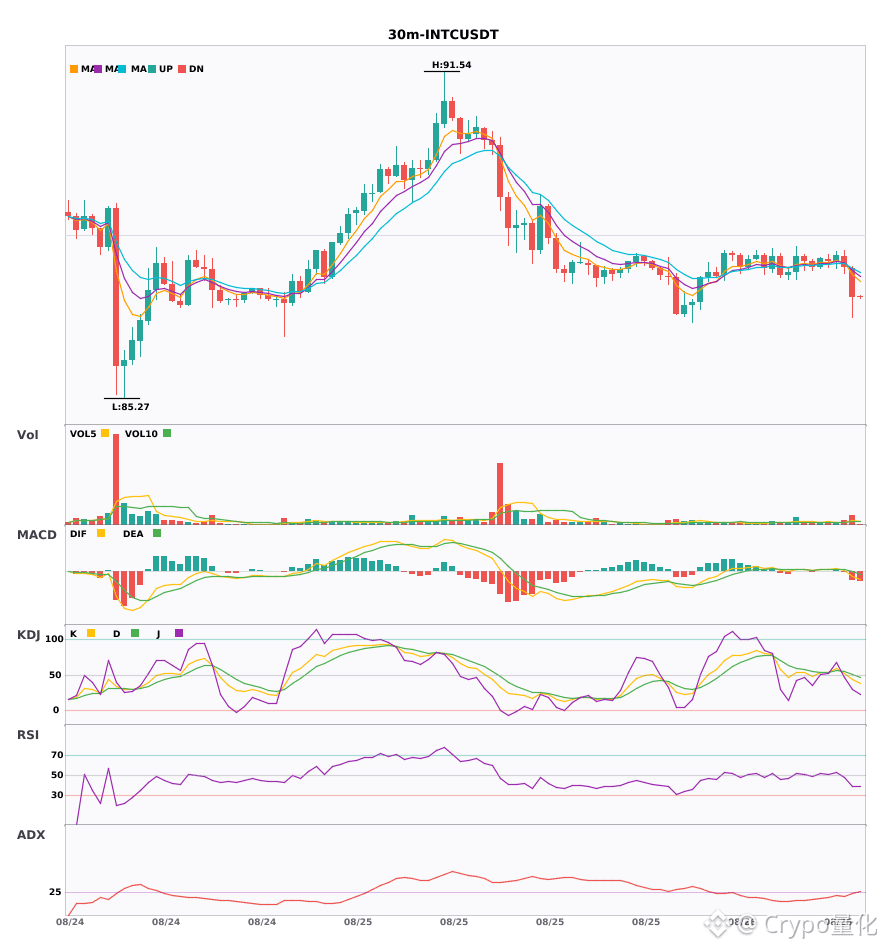Click the RSI axis value 70

(57, 755)
